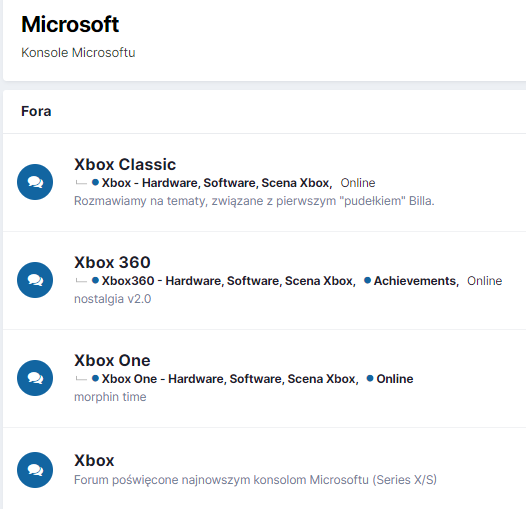This screenshot has height=509, width=526.
Task: Go to the Achievements subforum
Action: (416, 281)
